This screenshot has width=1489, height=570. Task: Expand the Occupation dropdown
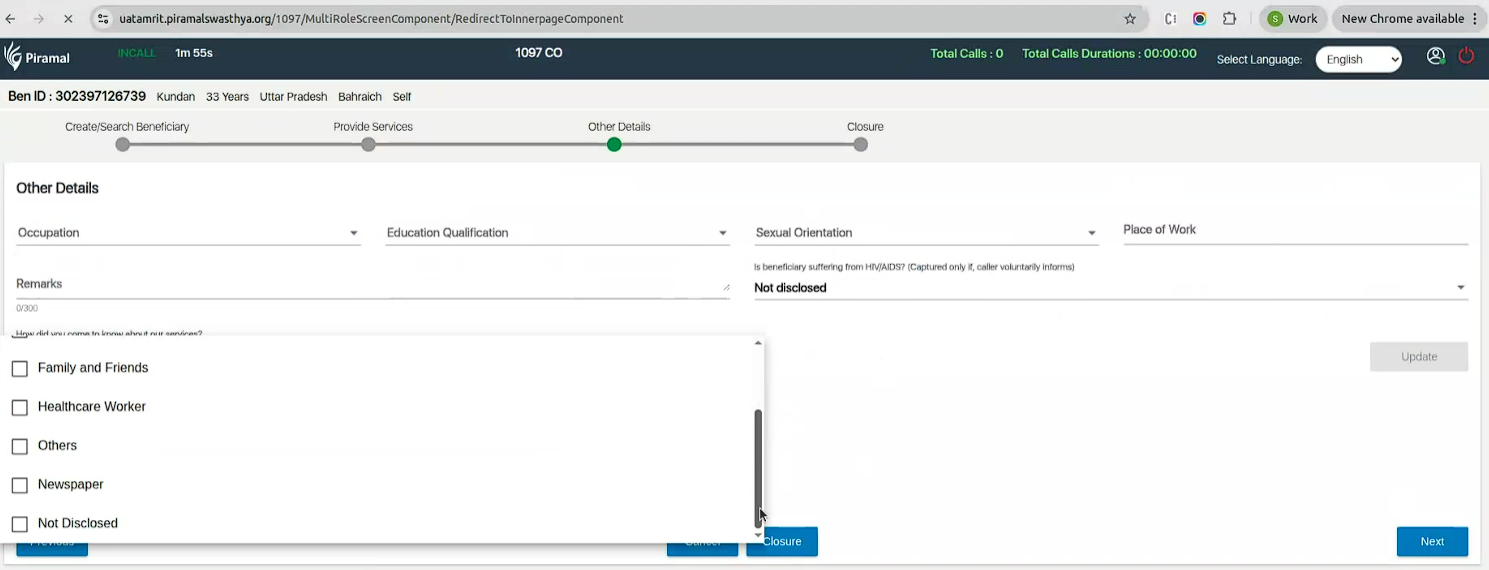tap(188, 233)
